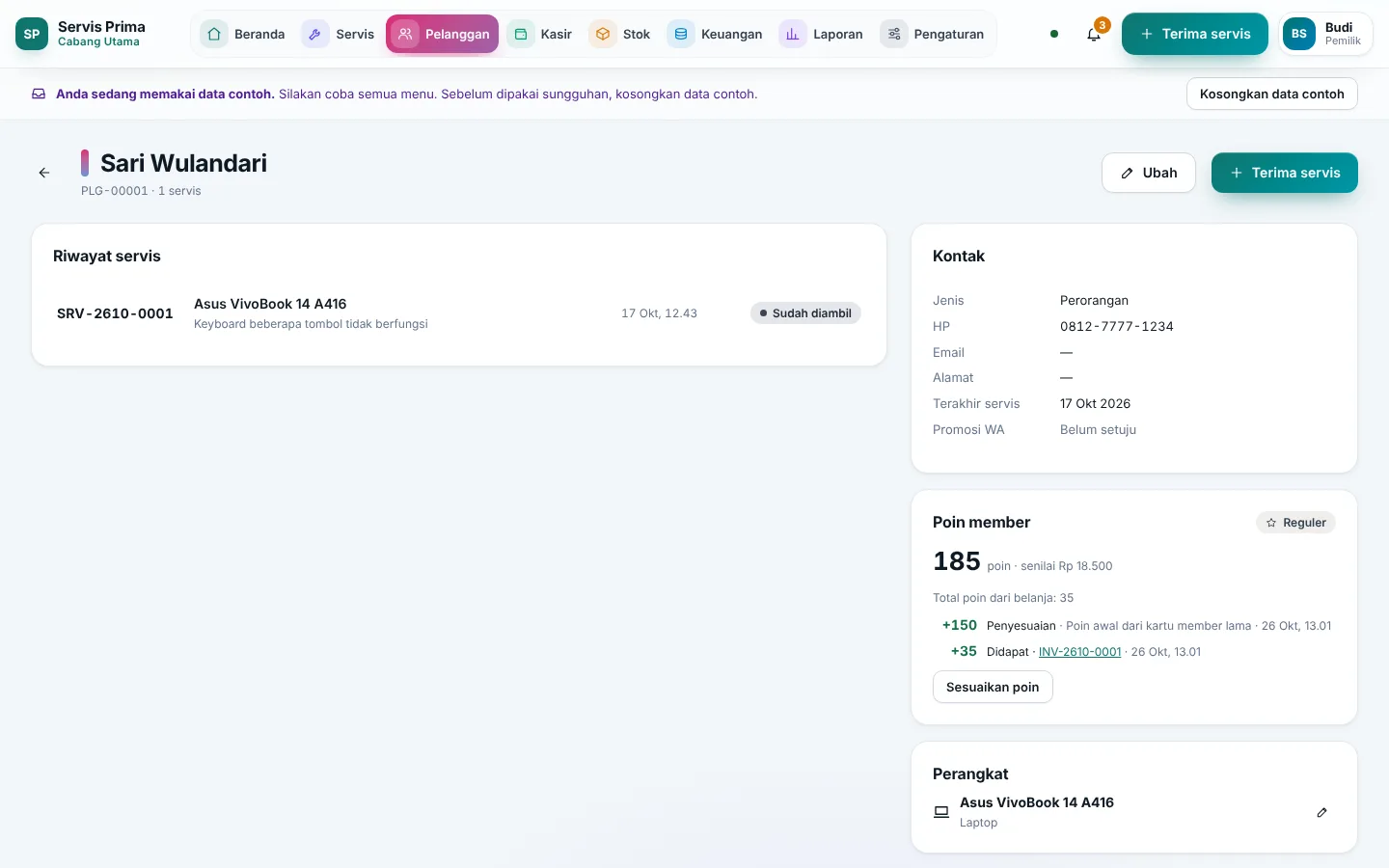1389x868 pixels.
Task: Open Stok via its box icon
Action: coord(603,34)
